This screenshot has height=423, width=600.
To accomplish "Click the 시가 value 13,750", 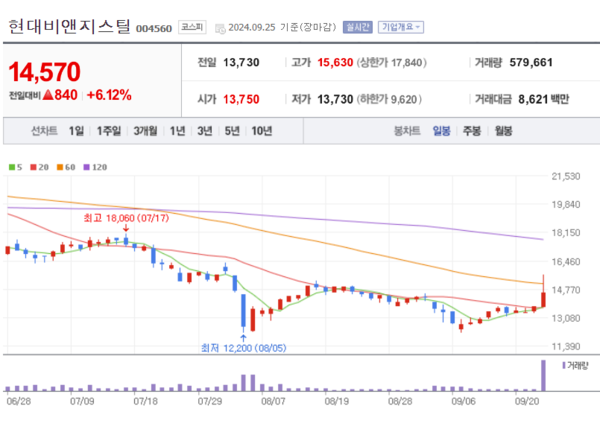I will [241, 99].
